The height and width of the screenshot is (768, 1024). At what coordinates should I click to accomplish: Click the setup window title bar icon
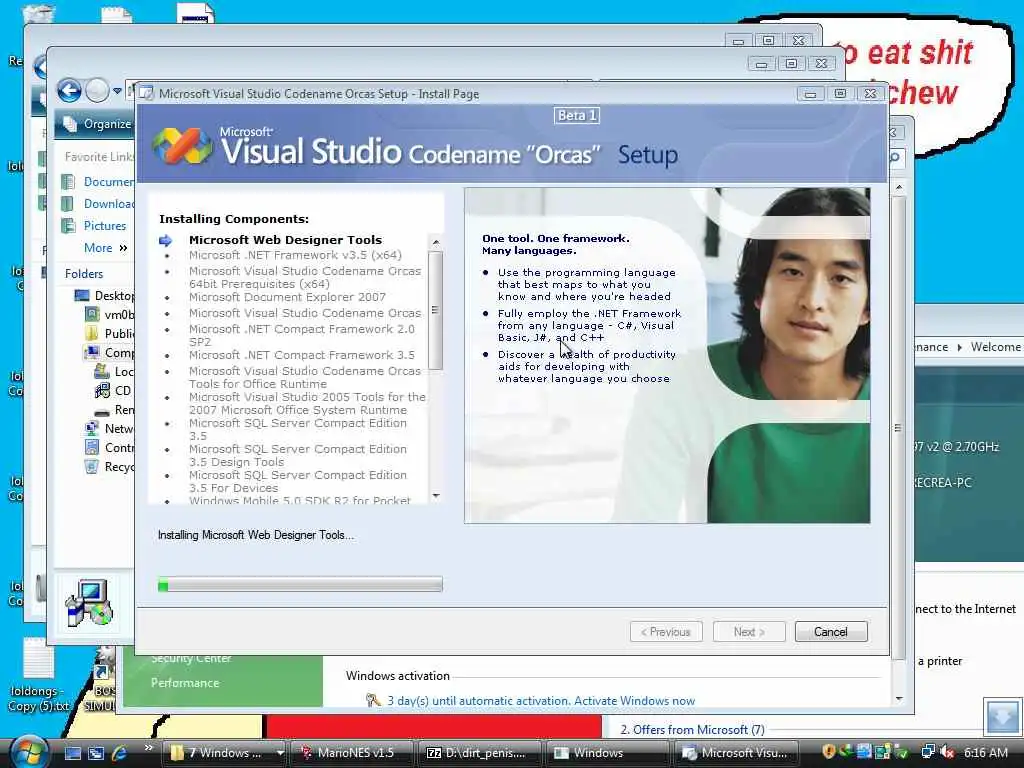tap(146, 93)
